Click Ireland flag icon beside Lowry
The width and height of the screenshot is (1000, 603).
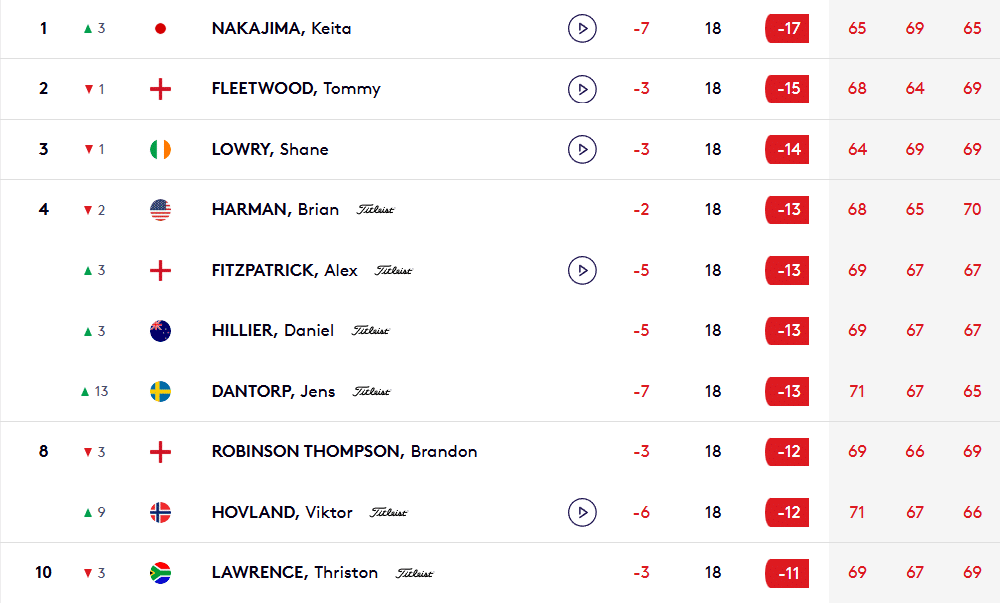[160, 150]
